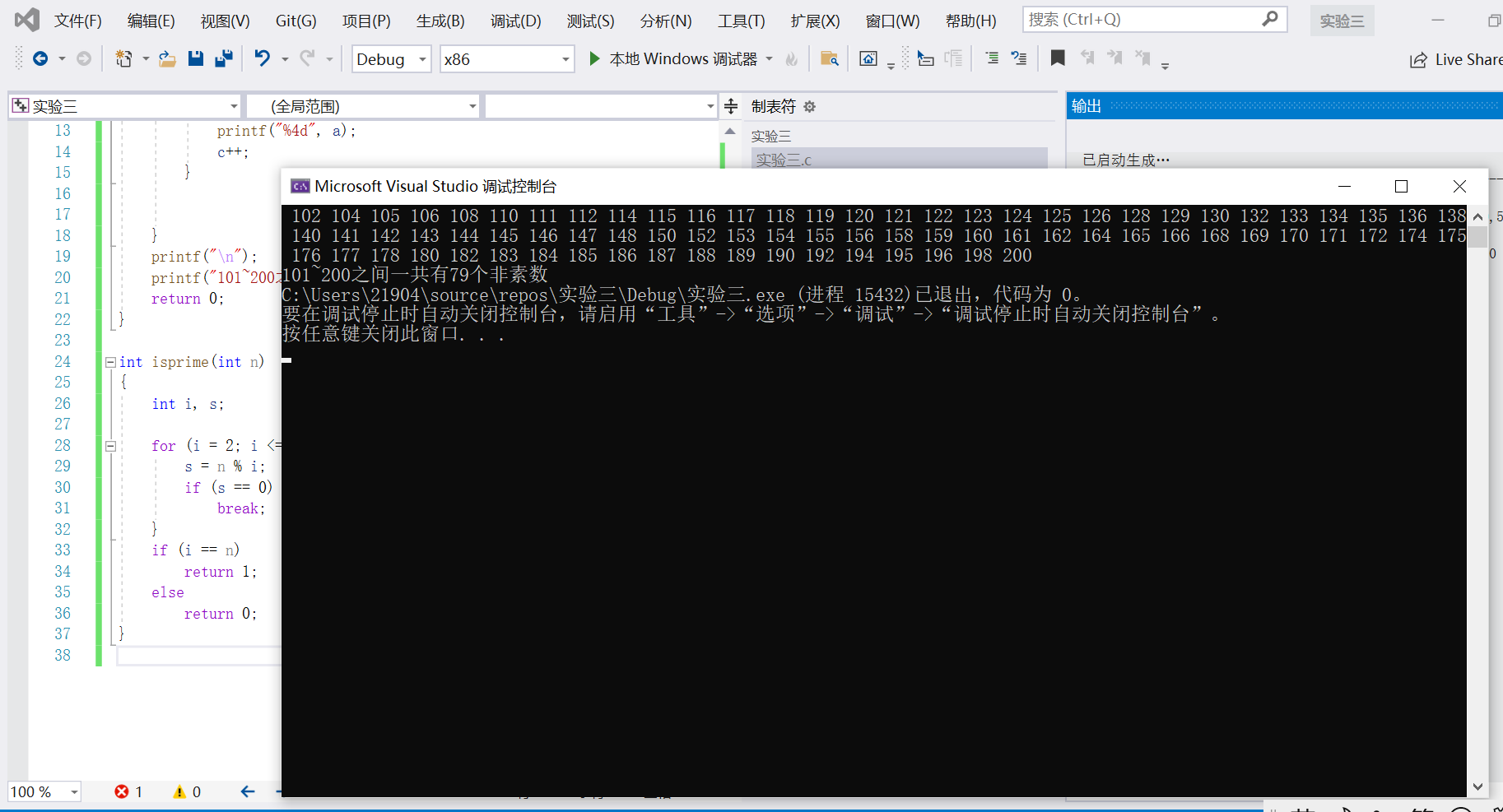
Task: Expand the New Item dropdown arrow
Action: coord(146,59)
